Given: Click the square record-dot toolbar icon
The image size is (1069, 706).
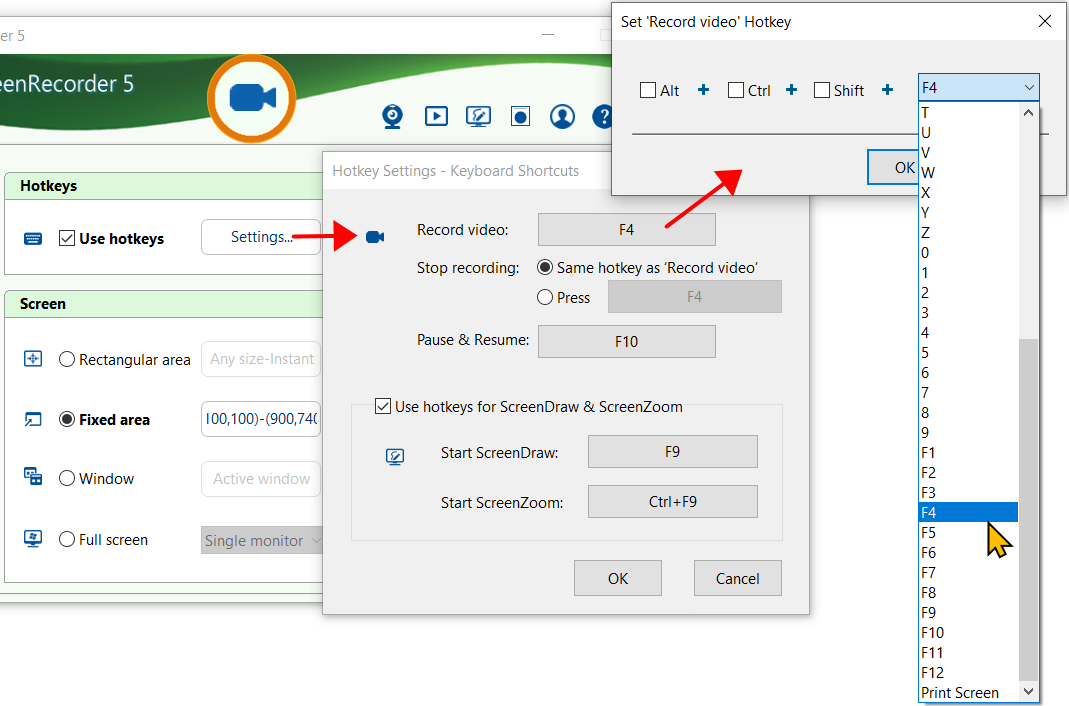Looking at the screenshot, I should pyautogui.click(x=520, y=117).
